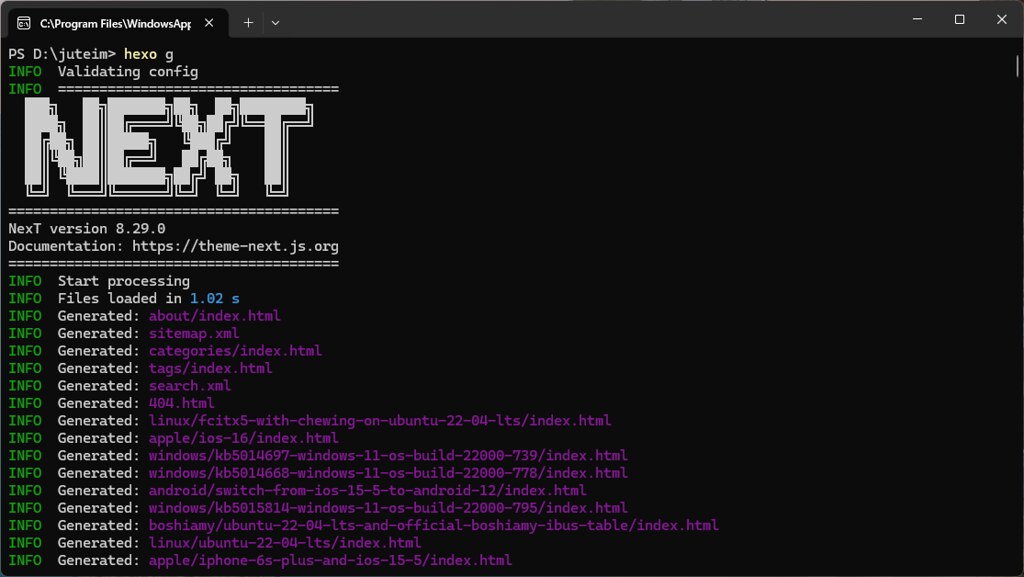Click the linux/ubuntu-22-04-lts/index.html path

285,543
